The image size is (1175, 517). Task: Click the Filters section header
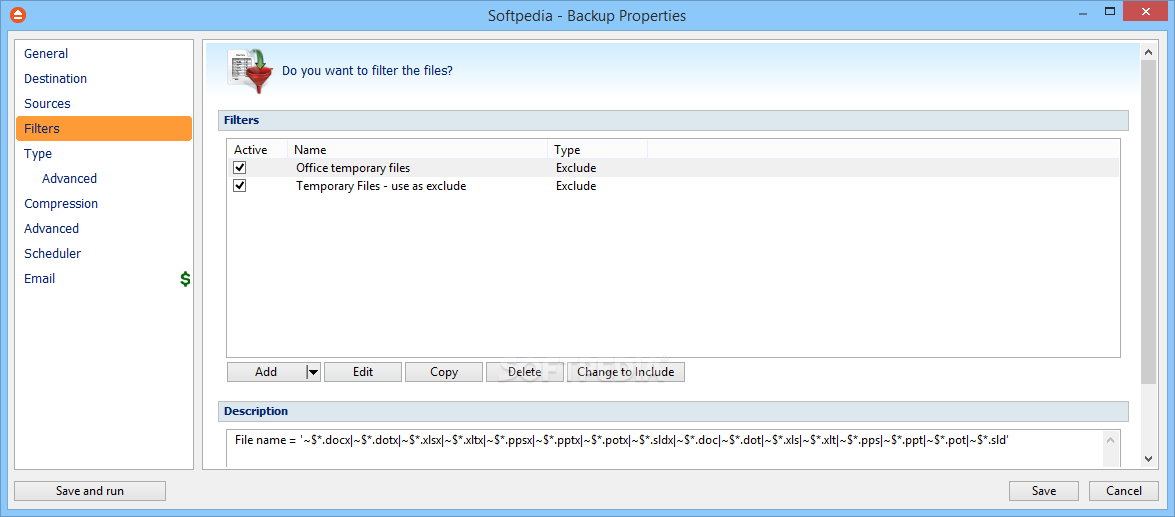pos(673,120)
